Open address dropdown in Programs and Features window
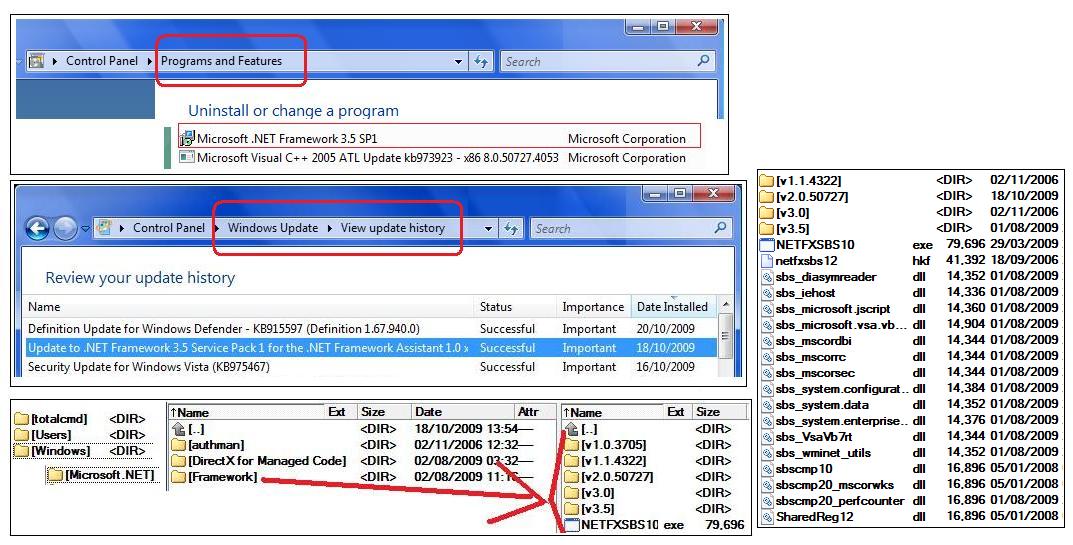Screen dimensions: 1073x545 click(x=458, y=62)
